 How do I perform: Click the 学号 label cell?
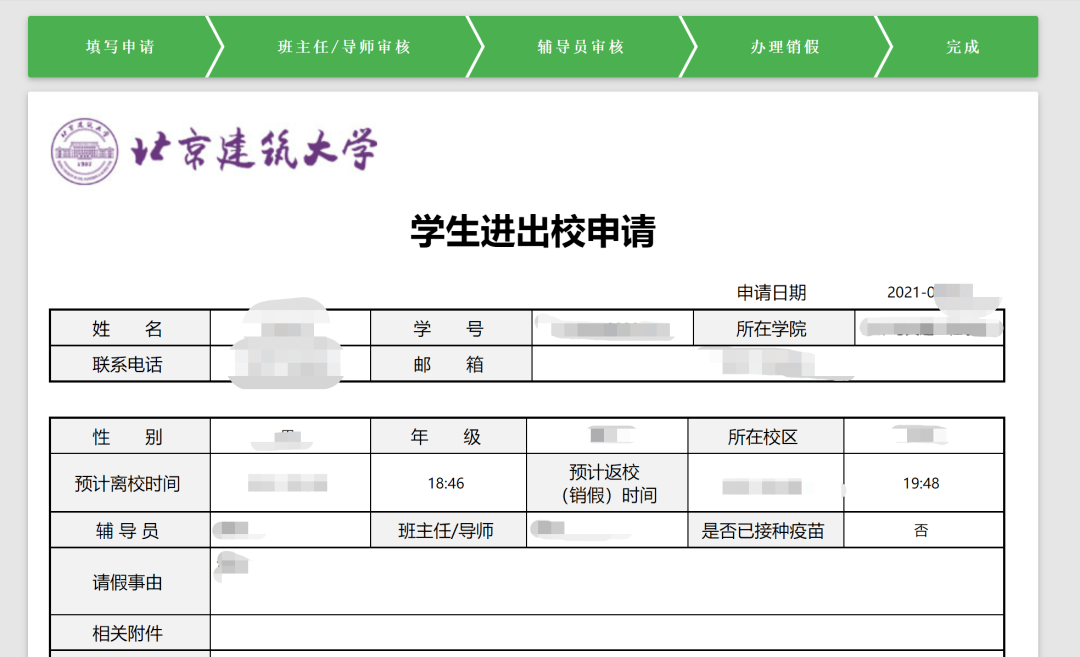[x=451, y=328]
